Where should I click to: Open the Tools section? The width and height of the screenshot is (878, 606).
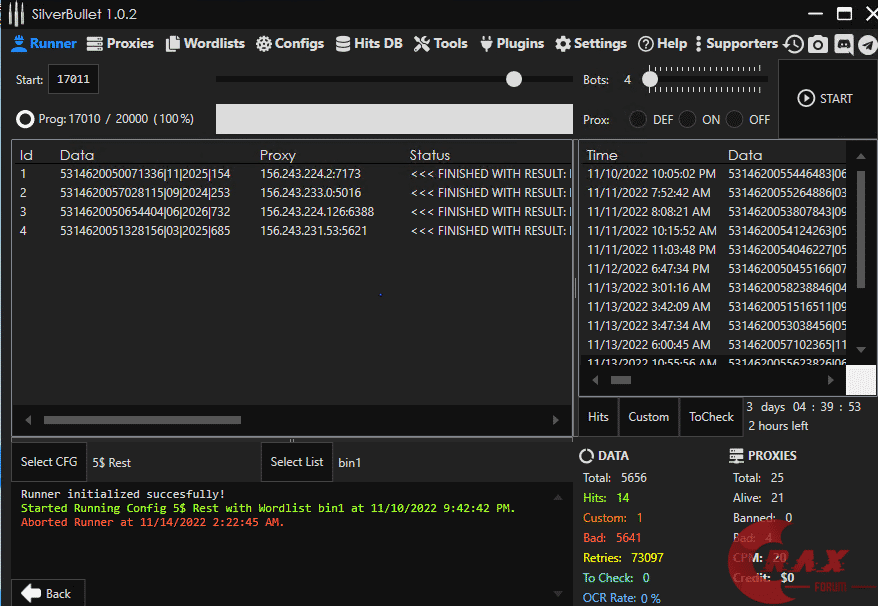440,44
